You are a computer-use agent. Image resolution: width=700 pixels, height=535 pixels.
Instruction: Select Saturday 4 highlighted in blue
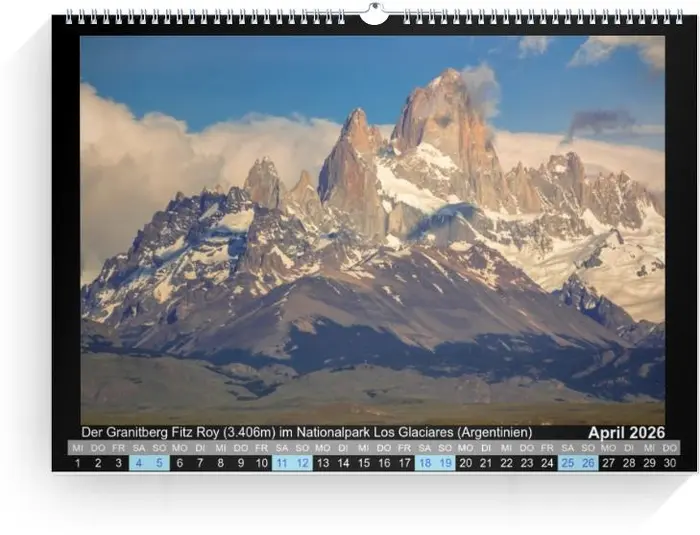pyautogui.click(x=139, y=463)
